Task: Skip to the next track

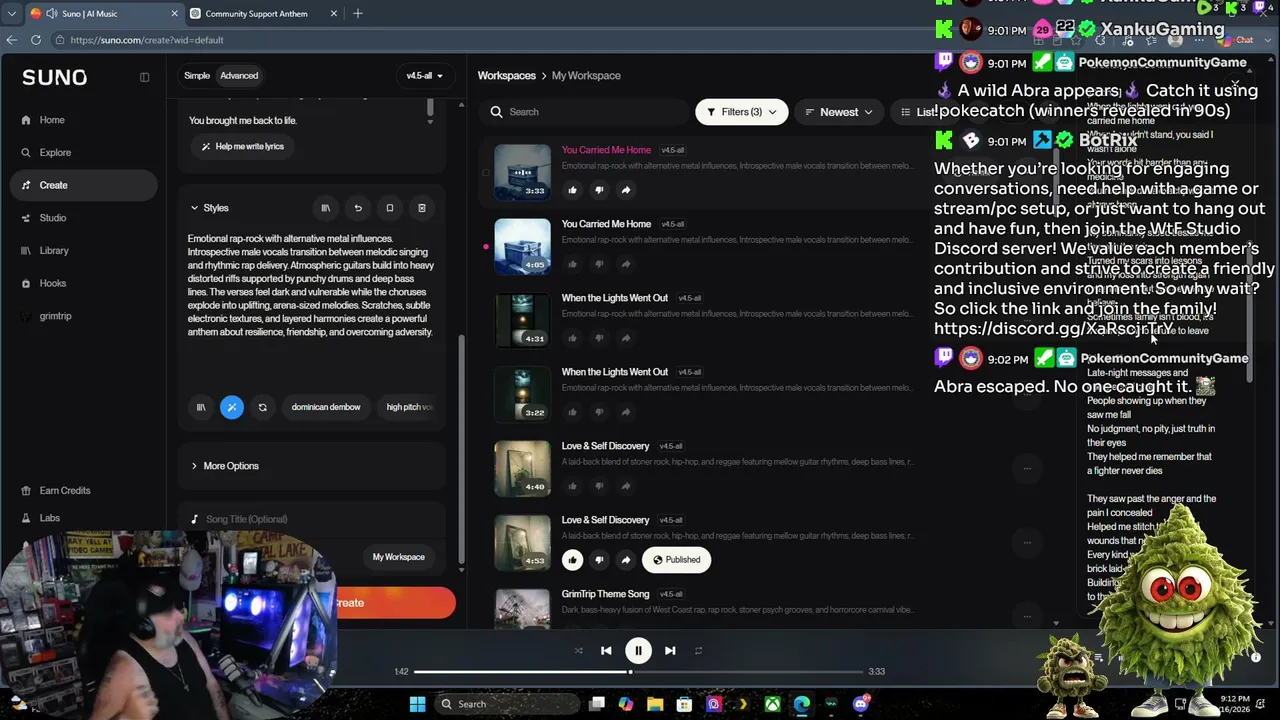Action: point(670,651)
